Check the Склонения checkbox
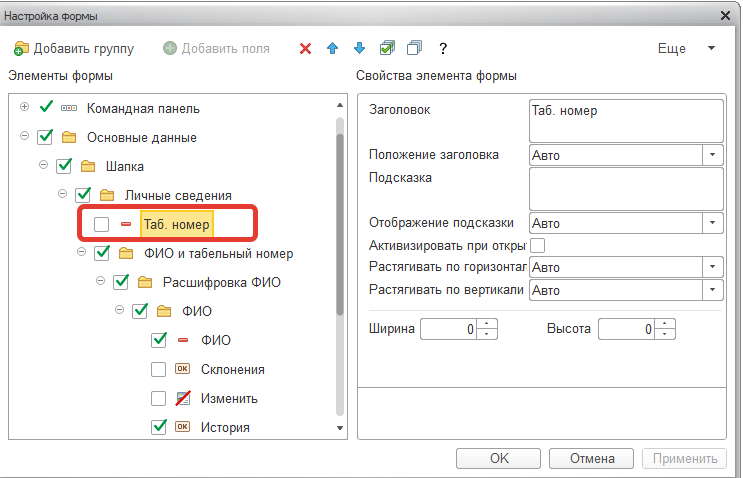 (158, 369)
